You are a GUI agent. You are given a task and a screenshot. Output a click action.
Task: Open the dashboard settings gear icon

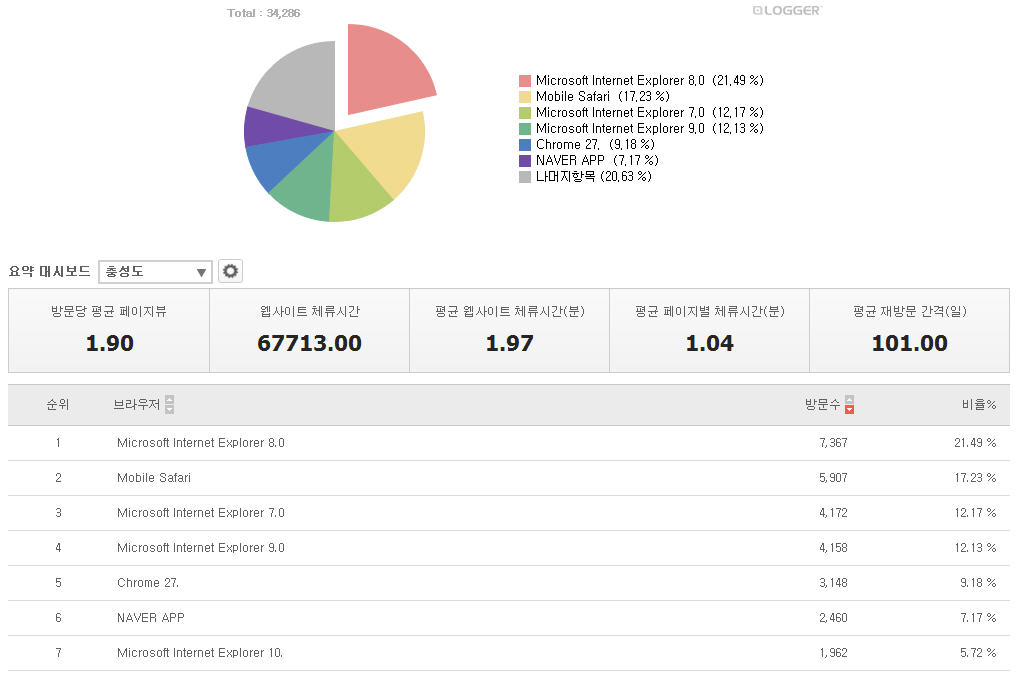[x=231, y=271]
